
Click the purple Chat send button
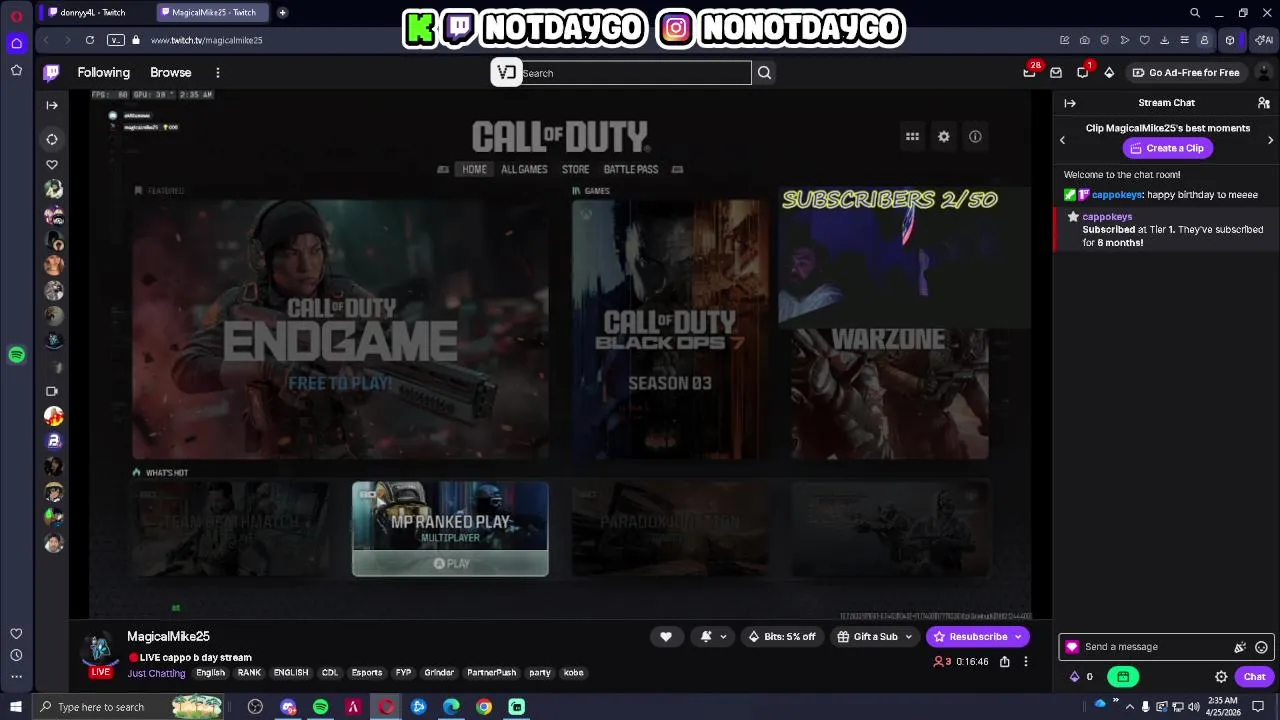1254,677
